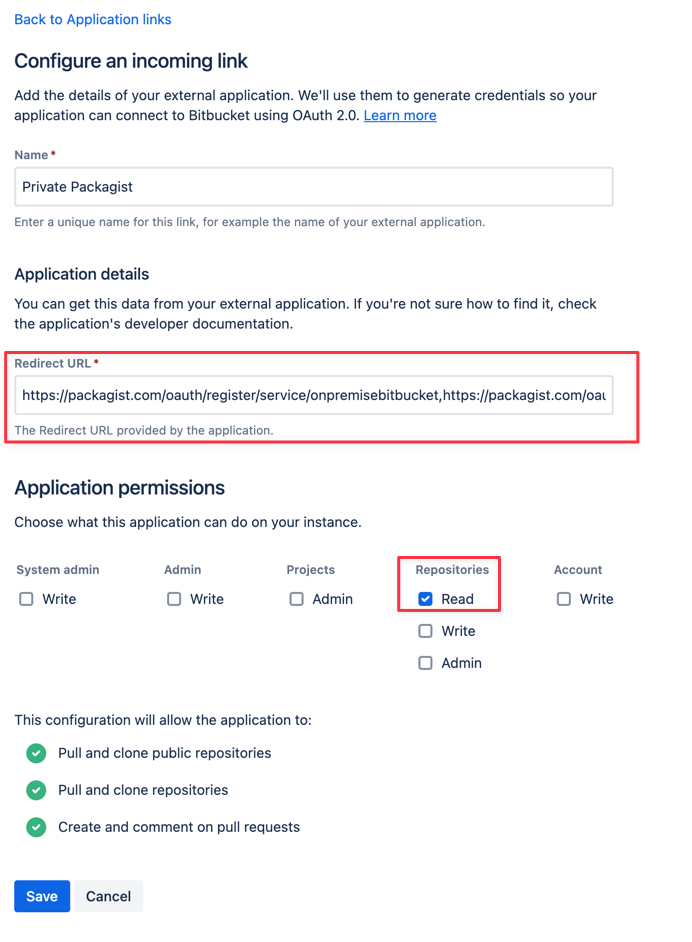Disable the Repositories Read permission

(x=424, y=598)
